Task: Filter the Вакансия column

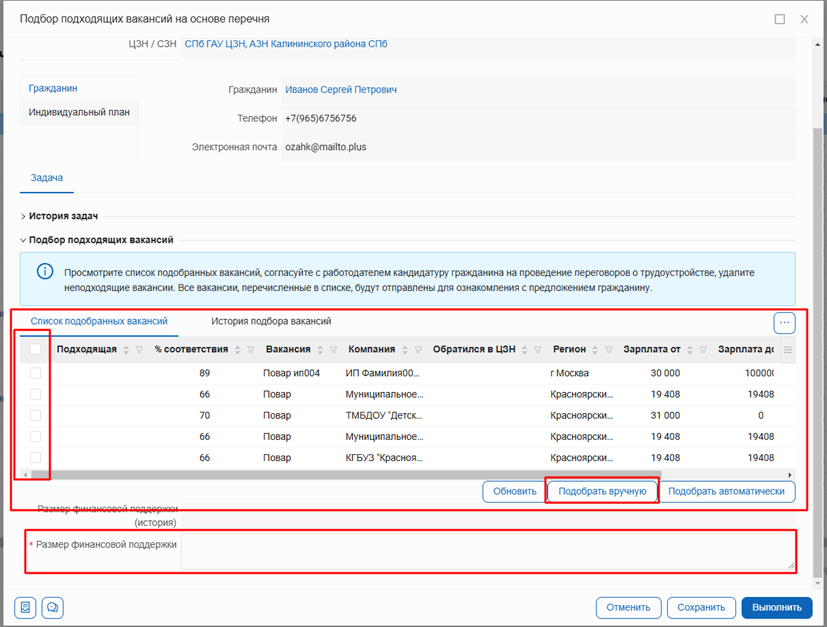Action: click(334, 350)
